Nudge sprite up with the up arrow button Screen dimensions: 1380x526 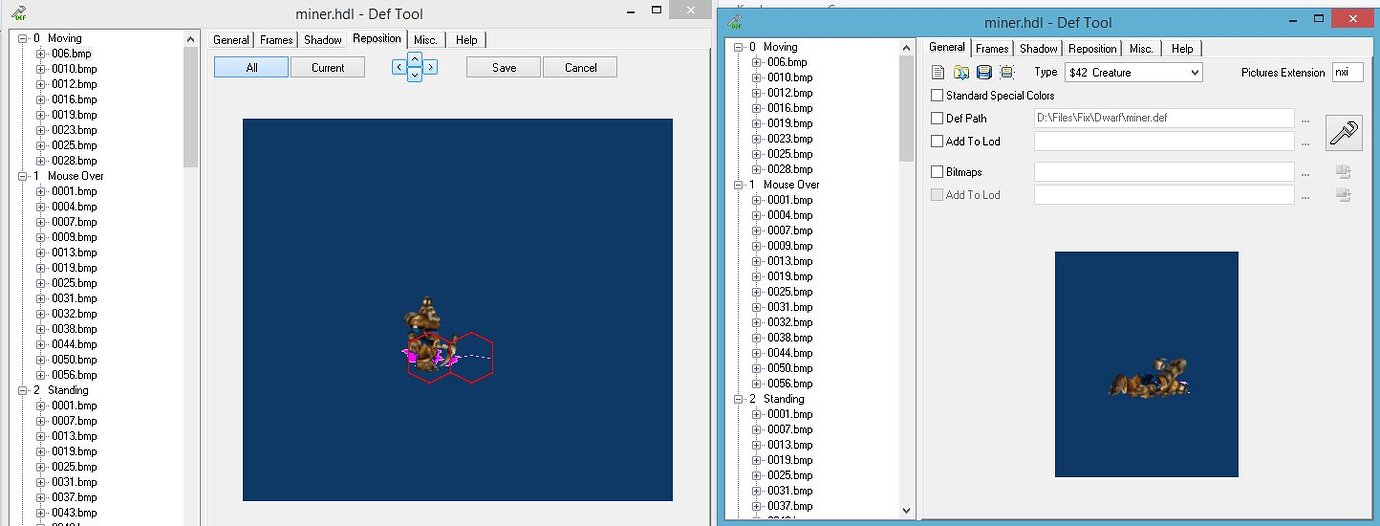(x=414, y=59)
